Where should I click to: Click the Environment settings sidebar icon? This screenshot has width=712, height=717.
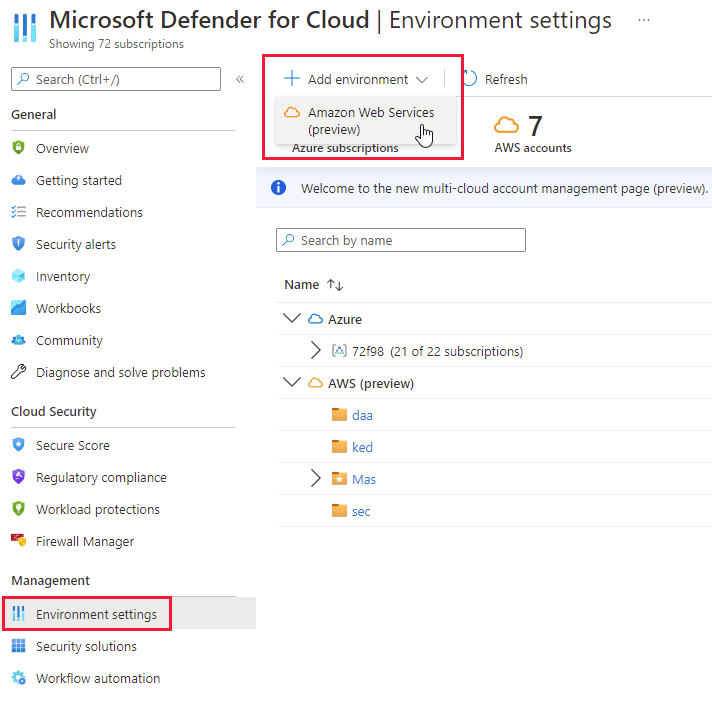(18, 614)
